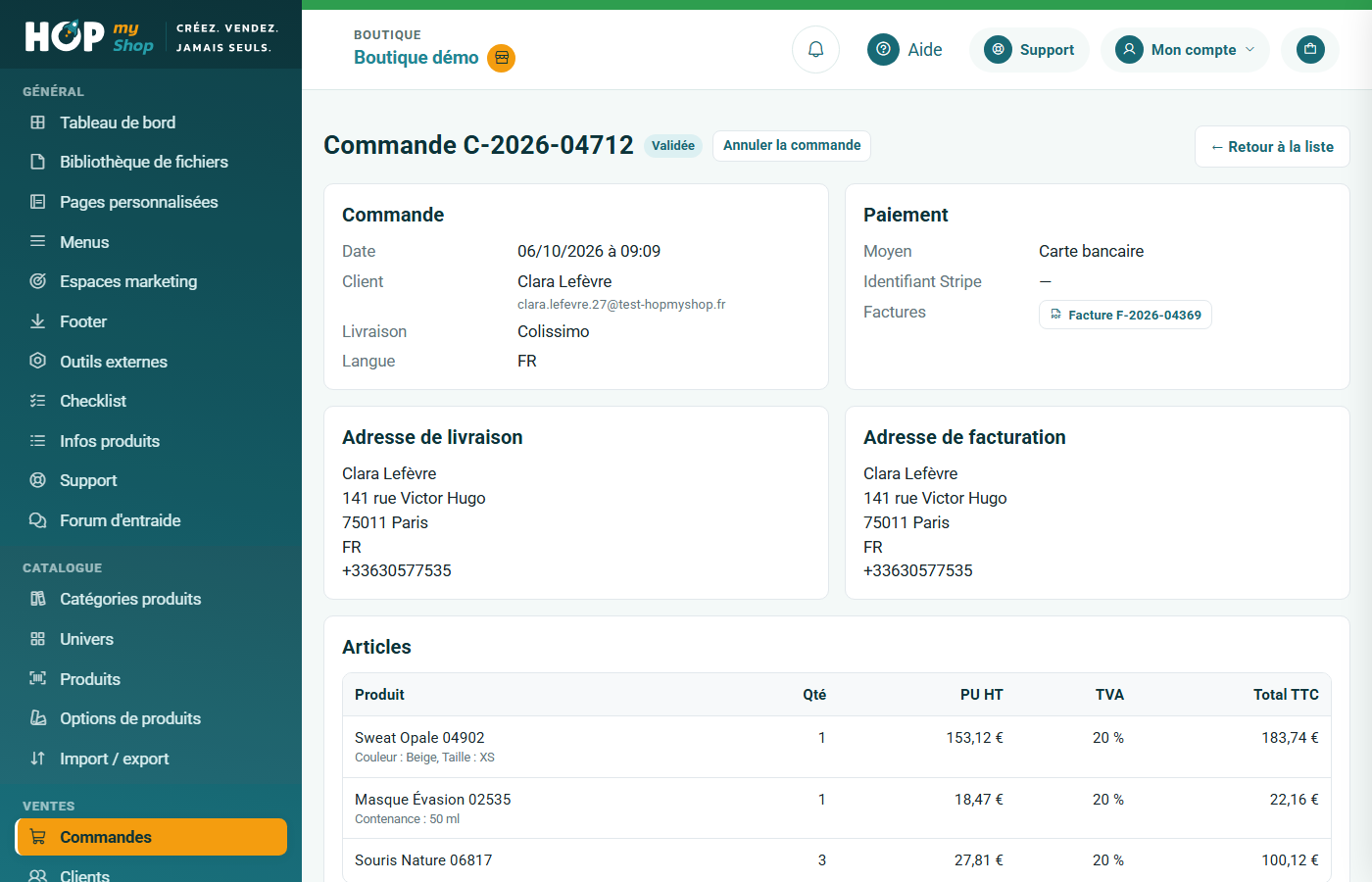
Task: Click the Footer download-arrow icon
Action: [x=38, y=321]
